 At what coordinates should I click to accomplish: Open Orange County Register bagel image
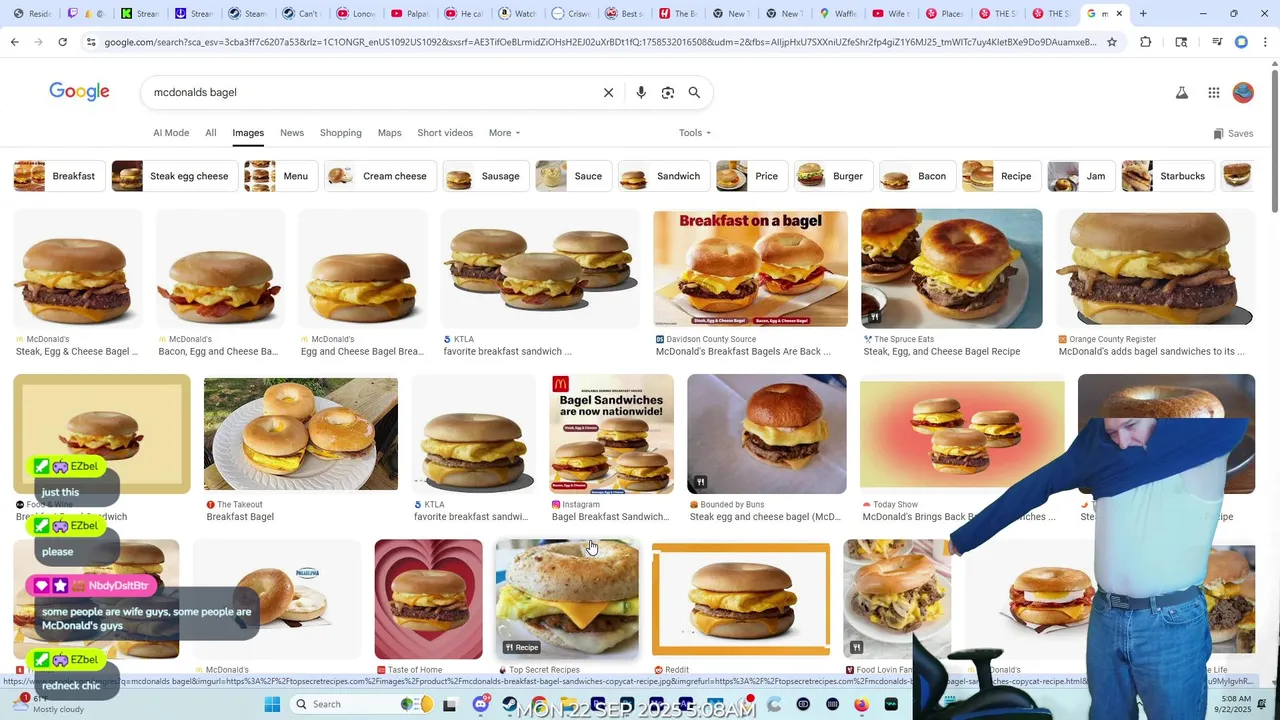[x=1156, y=268]
